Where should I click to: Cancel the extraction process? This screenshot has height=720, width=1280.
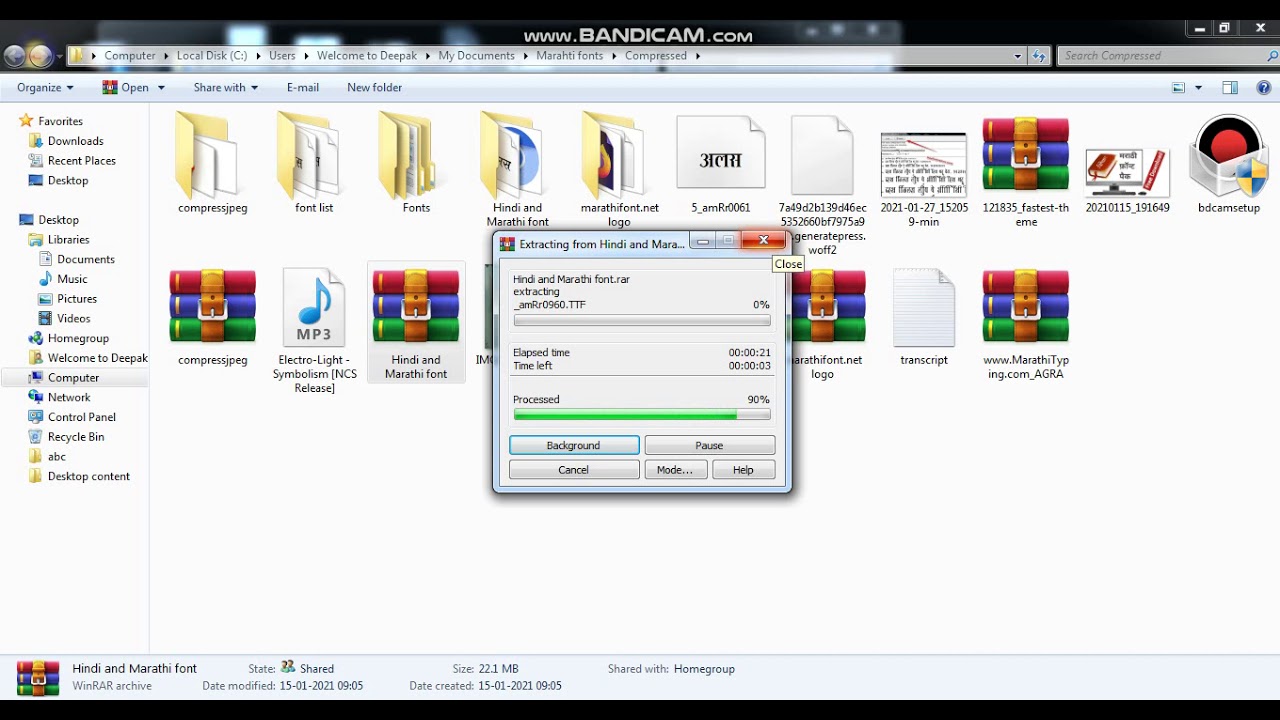[574, 470]
